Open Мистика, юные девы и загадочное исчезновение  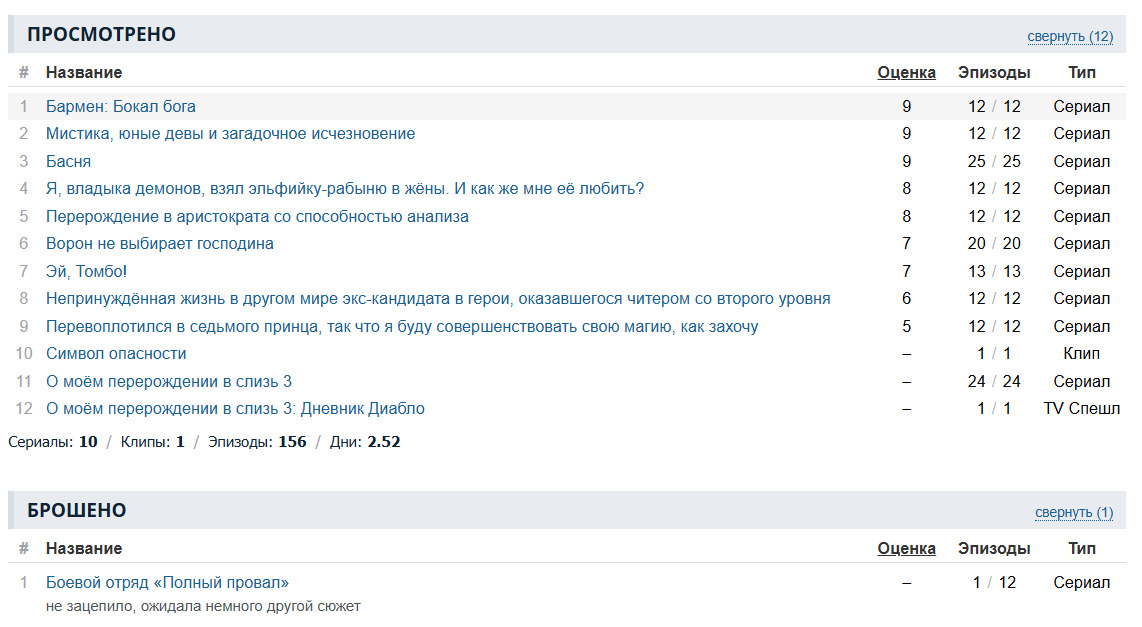coord(230,133)
